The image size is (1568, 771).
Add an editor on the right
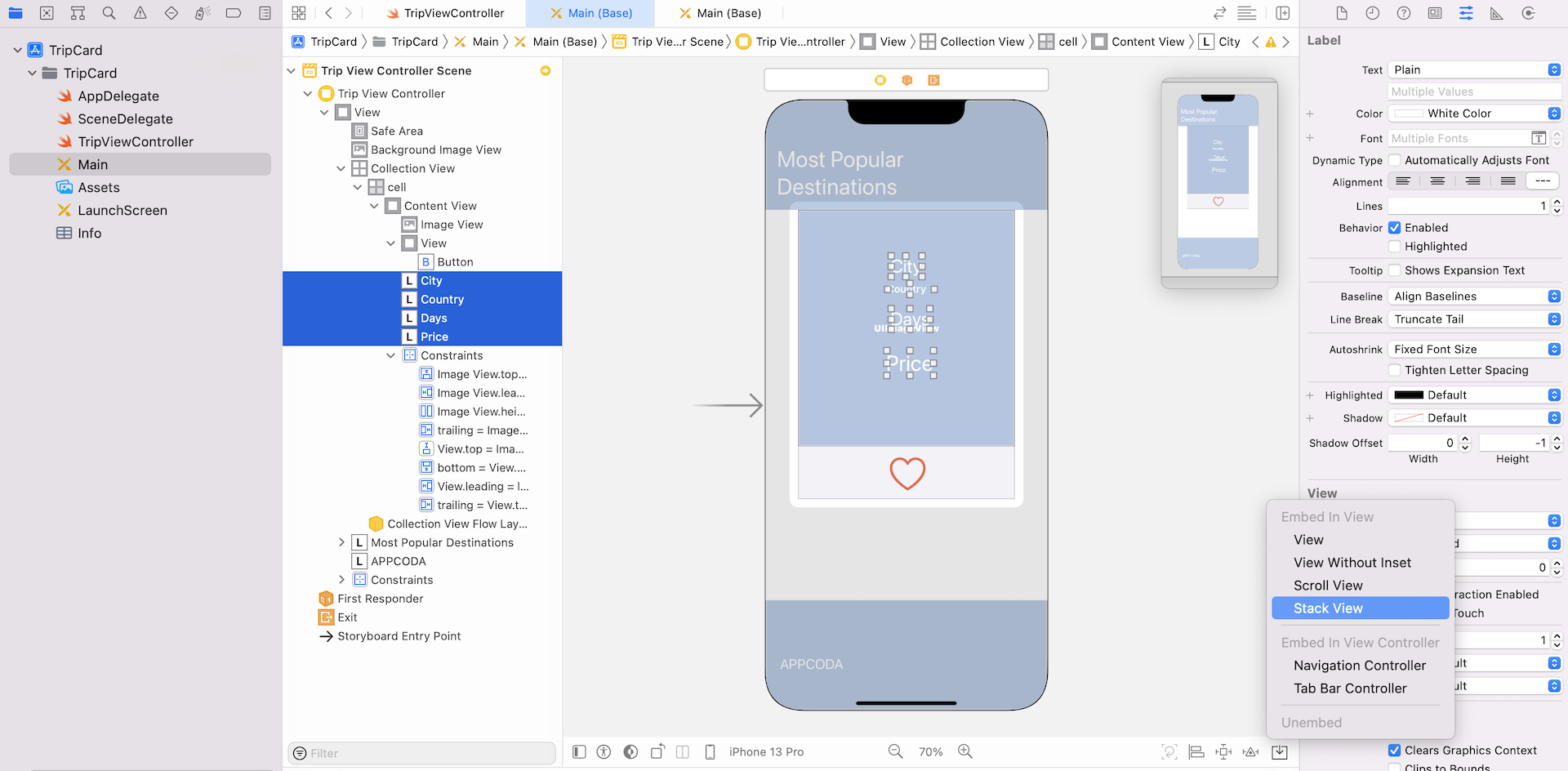coord(1282,13)
